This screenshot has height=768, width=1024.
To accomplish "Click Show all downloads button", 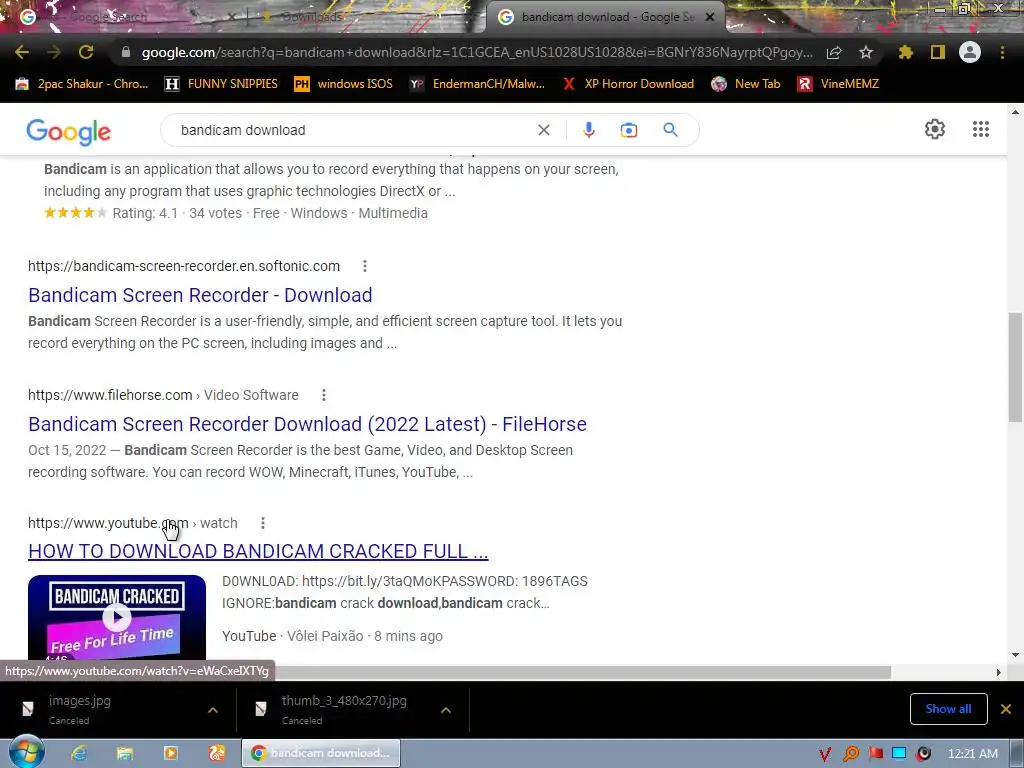I will [x=948, y=709].
